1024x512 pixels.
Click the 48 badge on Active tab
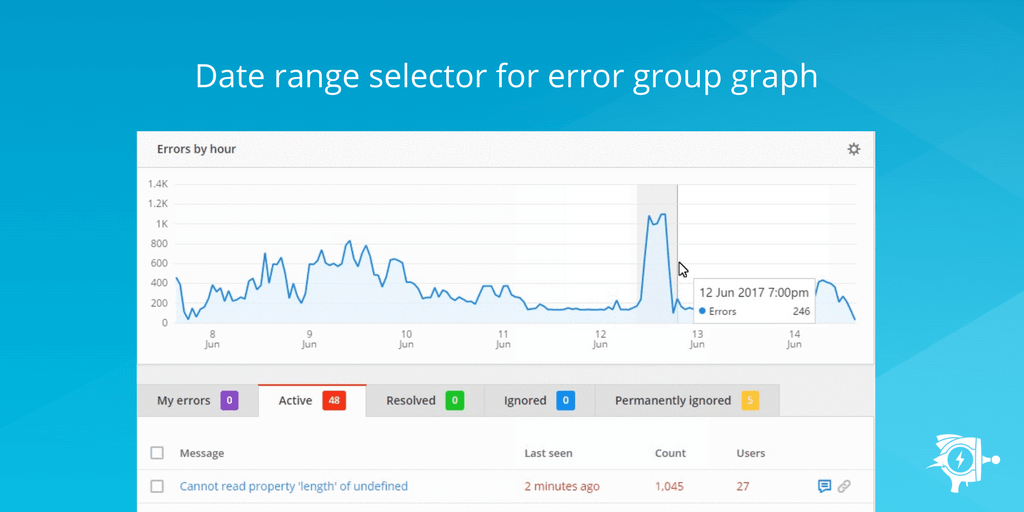click(x=334, y=400)
